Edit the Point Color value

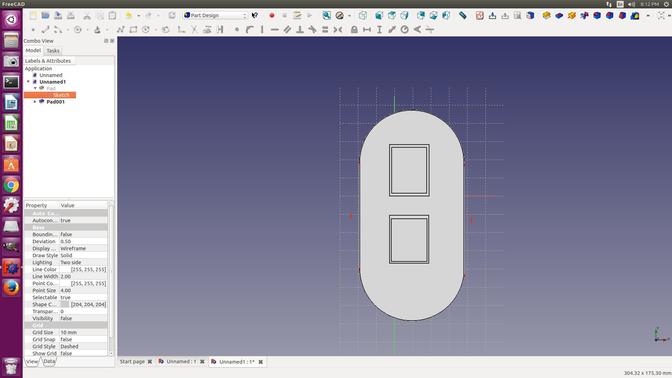[x=83, y=283]
